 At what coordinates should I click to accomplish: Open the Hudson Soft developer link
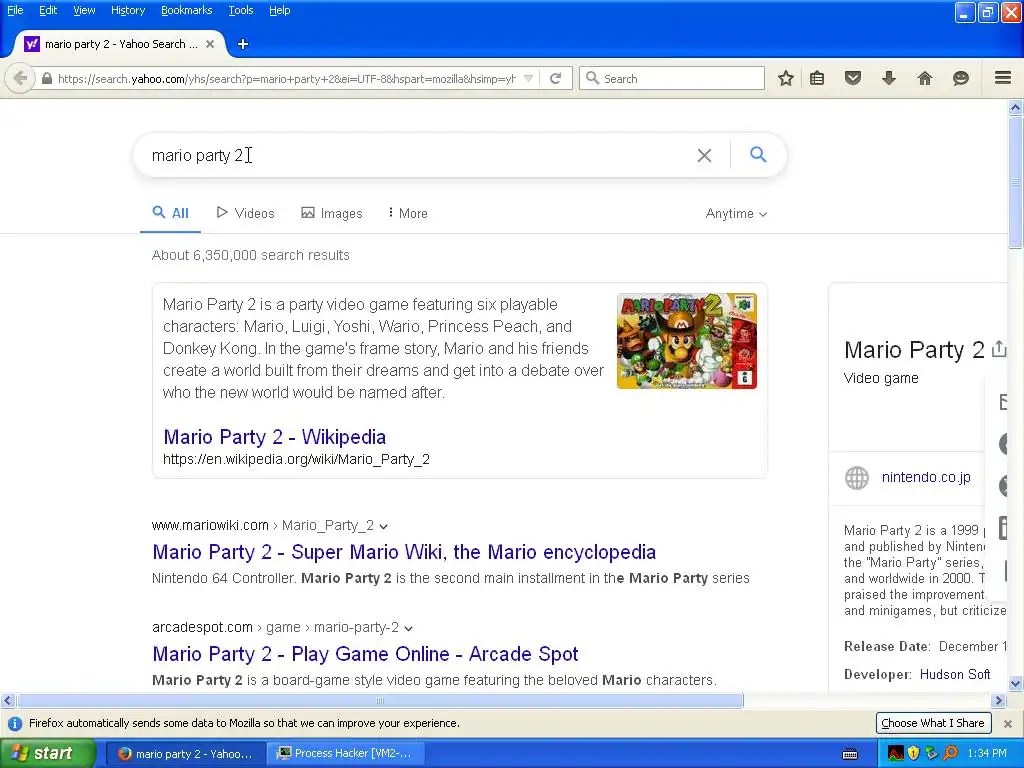pyautogui.click(x=955, y=674)
